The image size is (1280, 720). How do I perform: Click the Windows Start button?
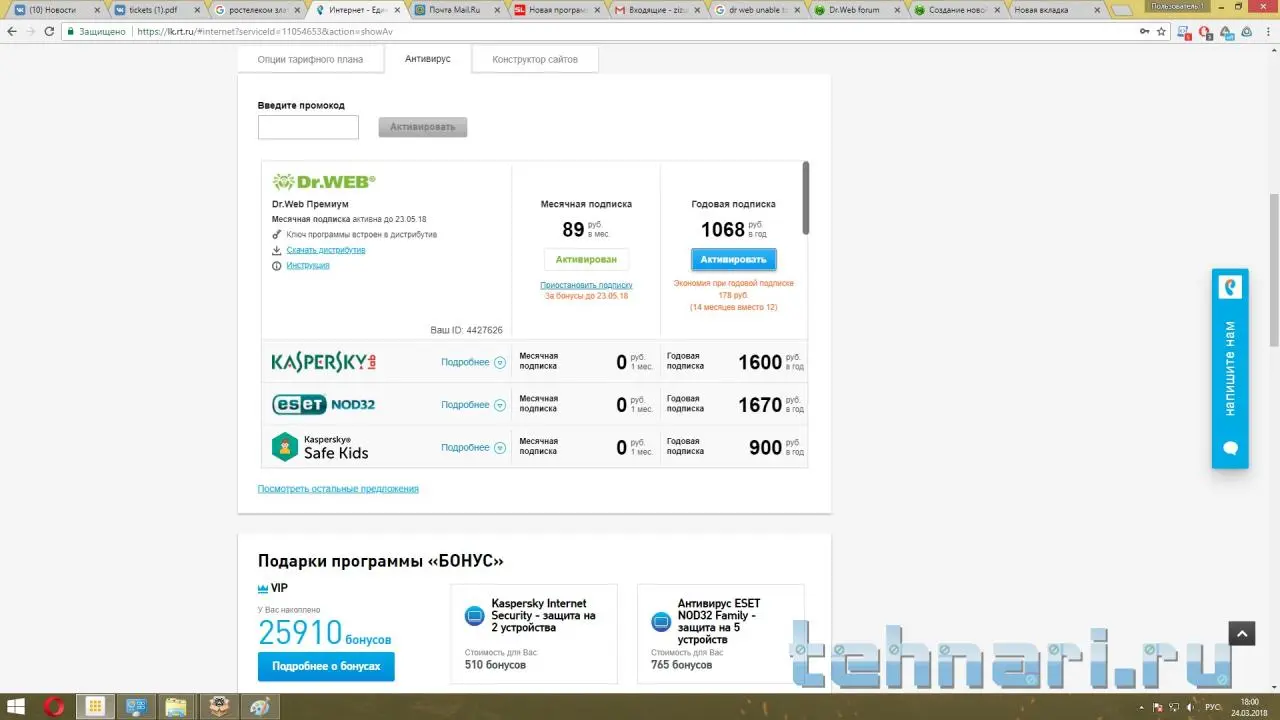pyautogui.click(x=18, y=707)
